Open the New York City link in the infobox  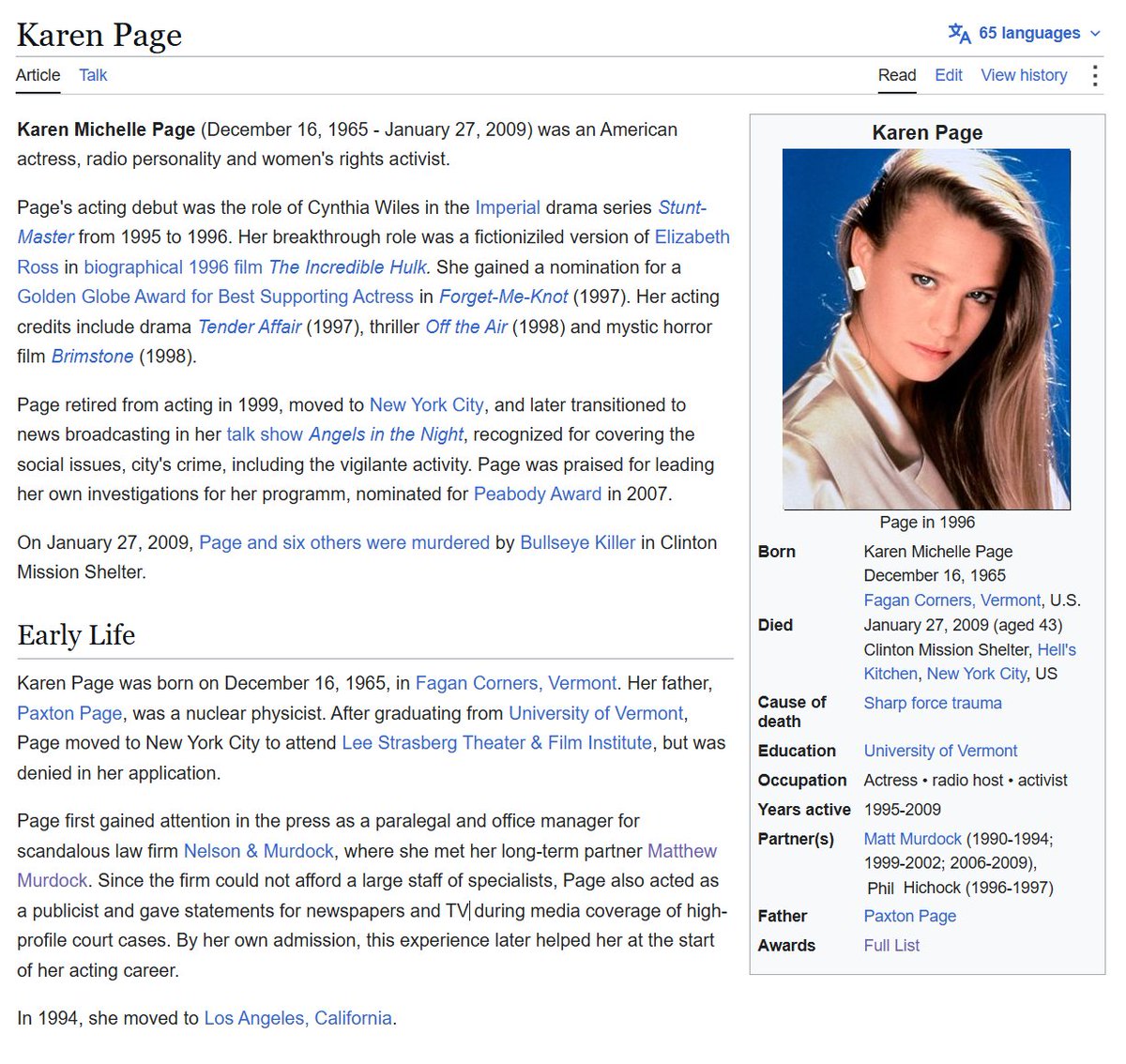[x=977, y=674]
